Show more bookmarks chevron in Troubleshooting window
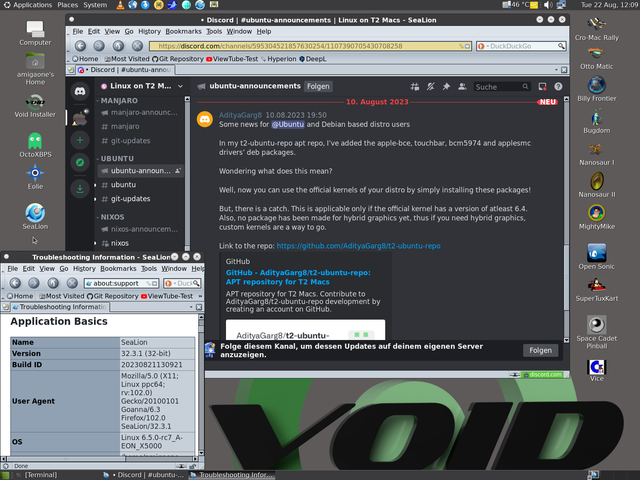 tap(200, 296)
